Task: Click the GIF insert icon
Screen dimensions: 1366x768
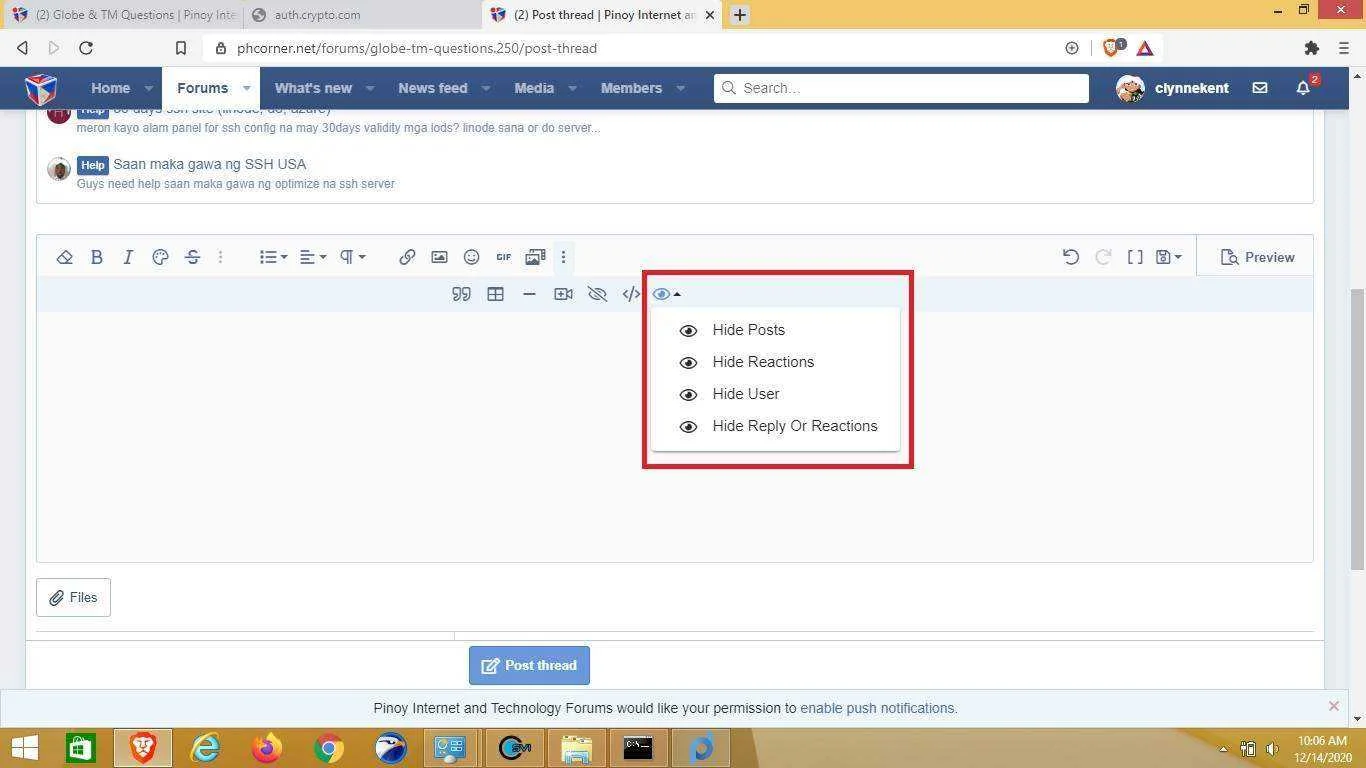Action: tap(503, 257)
